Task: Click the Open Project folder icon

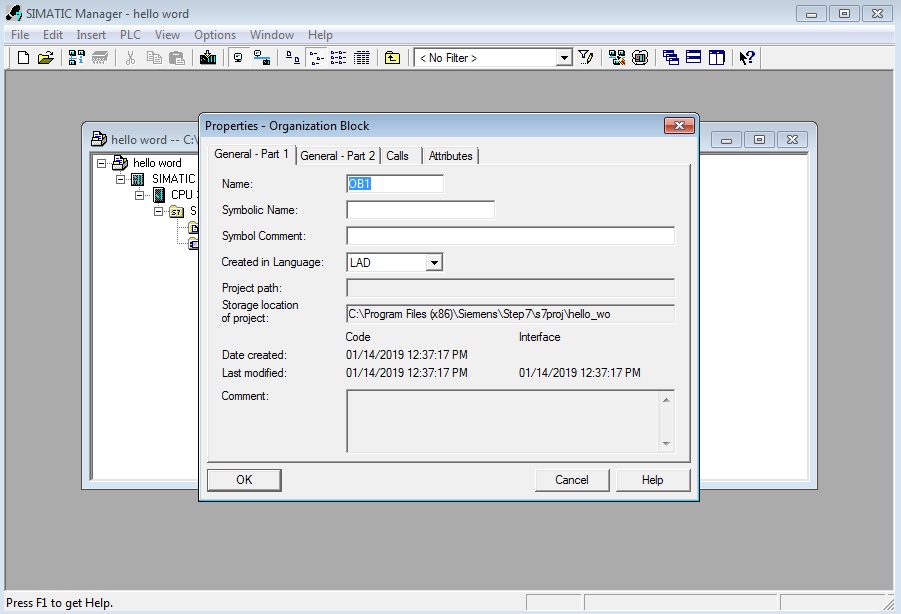Action: [46, 58]
